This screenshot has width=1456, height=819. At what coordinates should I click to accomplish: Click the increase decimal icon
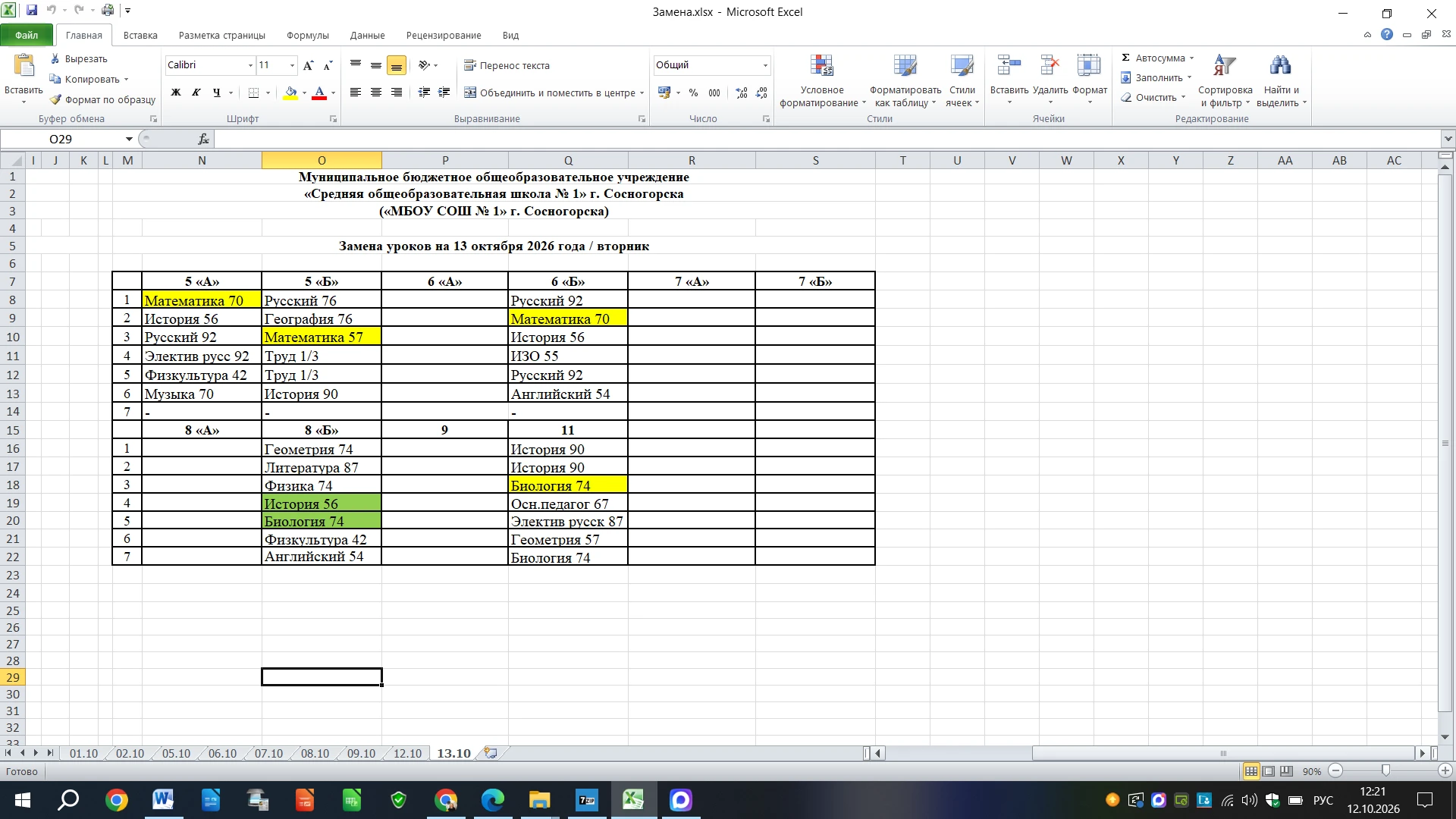click(742, 93)
